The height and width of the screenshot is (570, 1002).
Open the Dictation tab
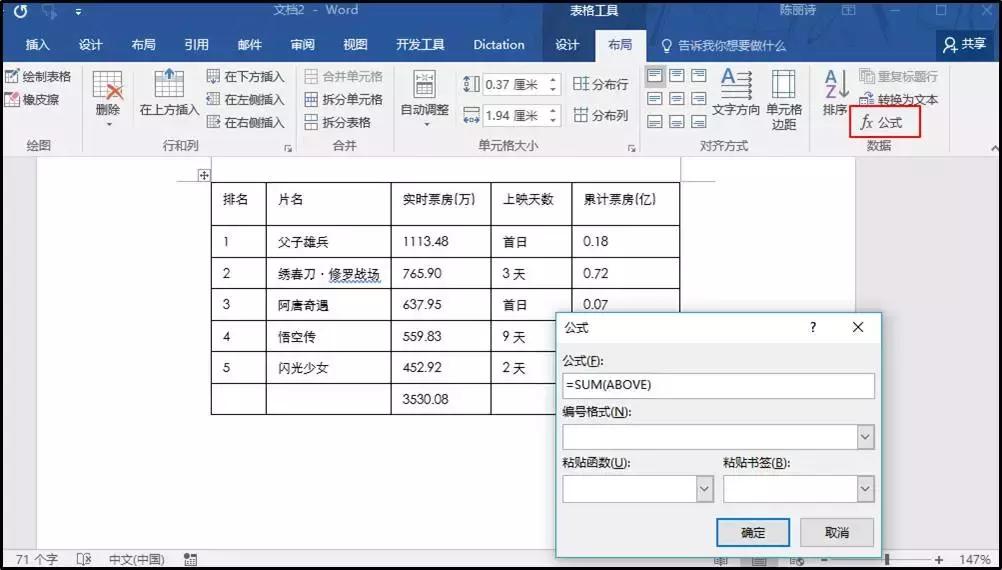(498, 45)
